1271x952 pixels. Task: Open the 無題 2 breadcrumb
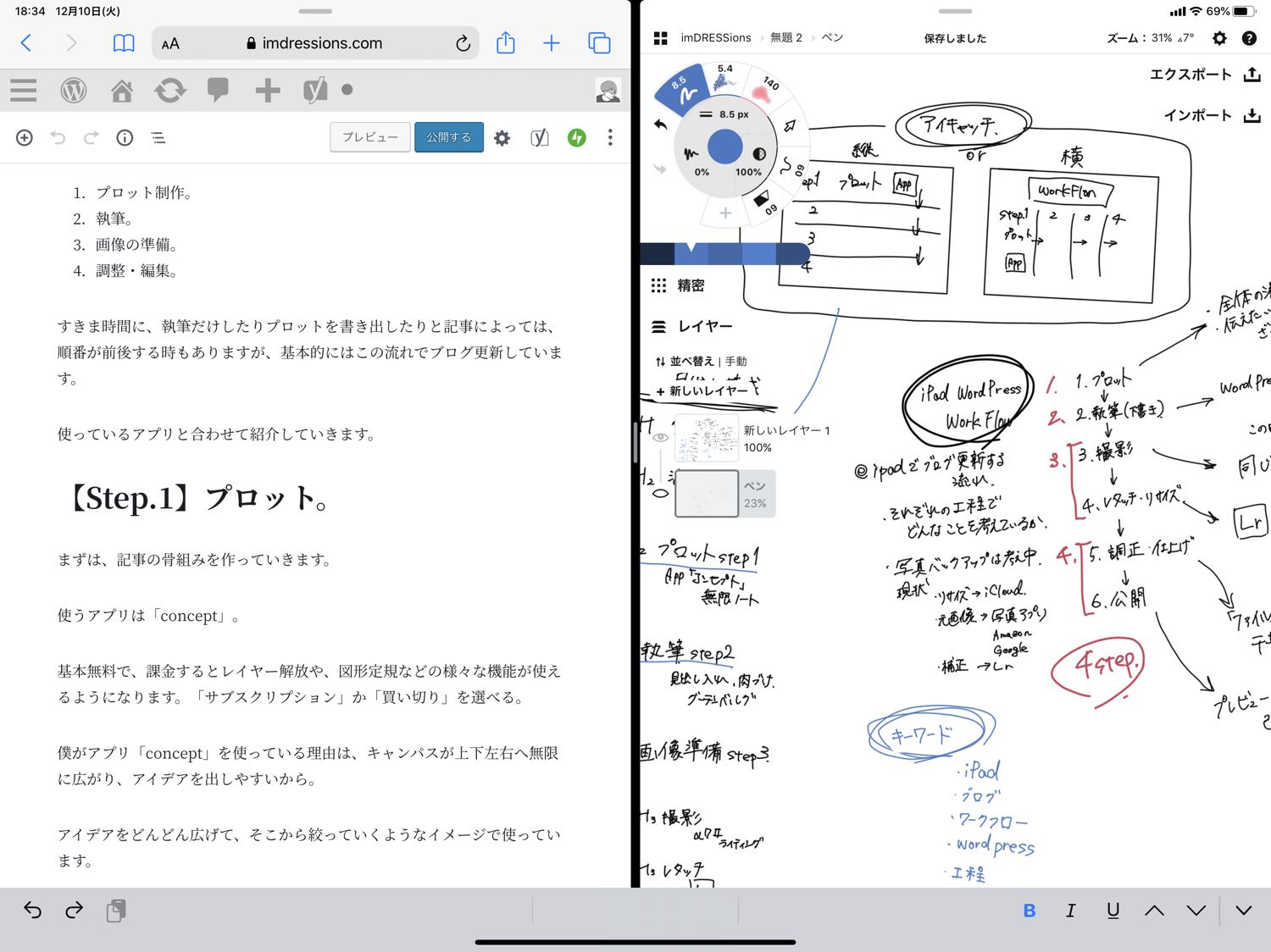point(786,38)
